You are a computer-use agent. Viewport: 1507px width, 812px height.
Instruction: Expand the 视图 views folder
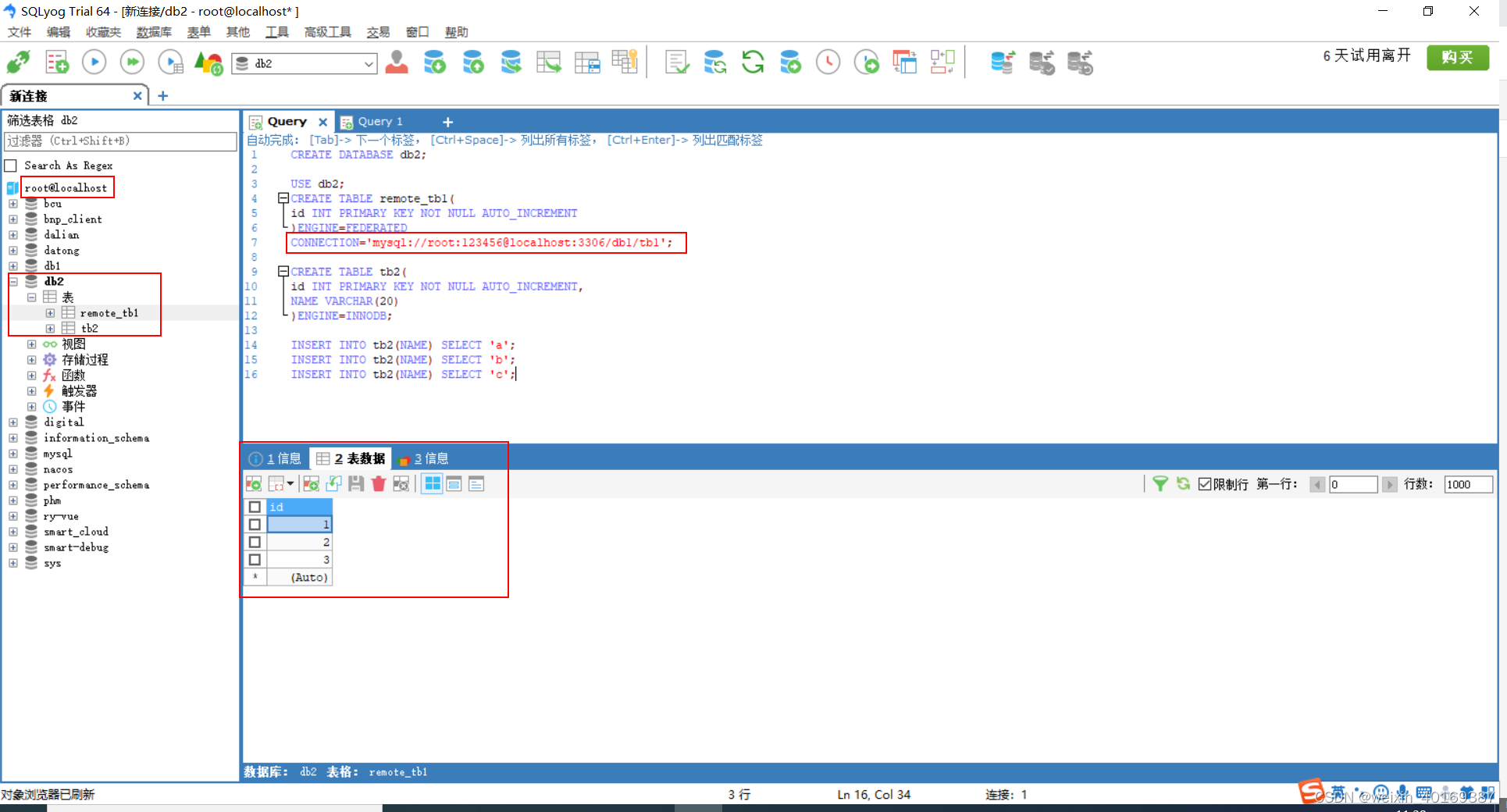31,344
